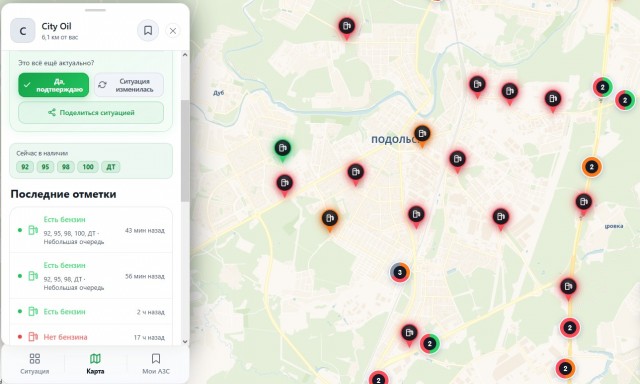The image size is (640, 384).
Task: Select the 92 fuel chip
Action: pos(25,167)
